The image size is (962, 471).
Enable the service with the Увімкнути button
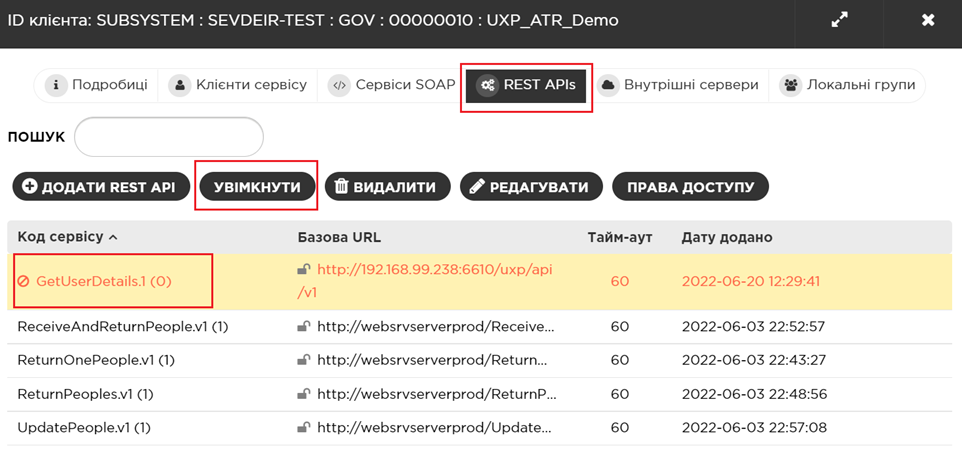click(257, 187)
